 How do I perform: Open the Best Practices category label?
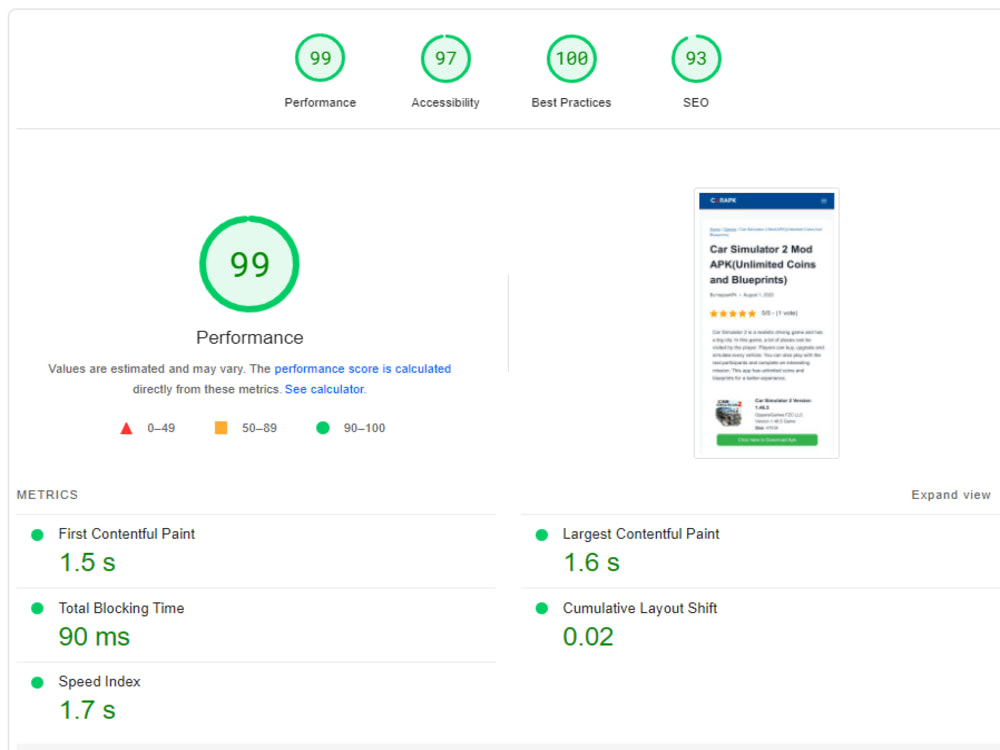(571, 103)
